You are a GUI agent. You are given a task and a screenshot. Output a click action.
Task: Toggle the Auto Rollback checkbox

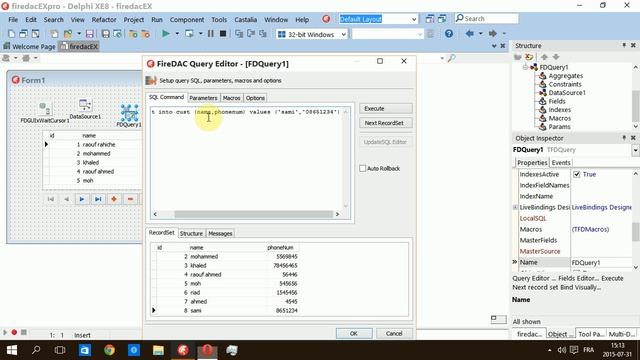[362, 168]
